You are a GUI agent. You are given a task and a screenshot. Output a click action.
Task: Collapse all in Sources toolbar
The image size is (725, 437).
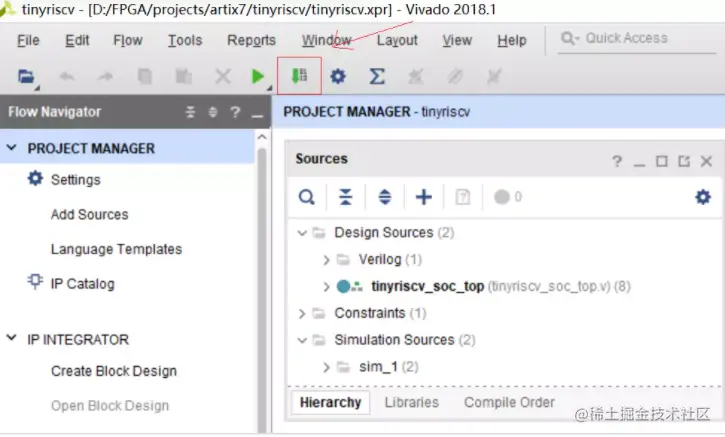click(345, 197)
